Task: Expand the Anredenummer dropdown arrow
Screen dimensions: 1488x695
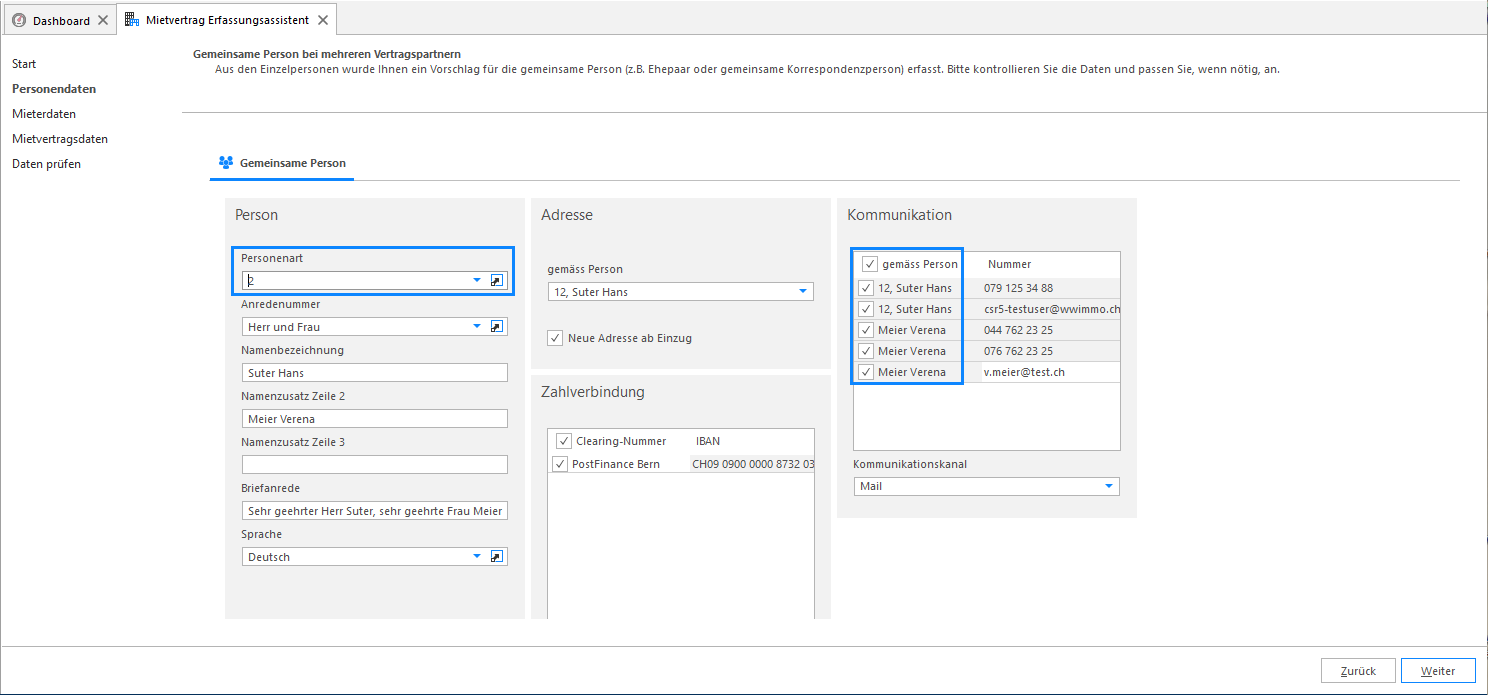Action: tap(477, 327)
